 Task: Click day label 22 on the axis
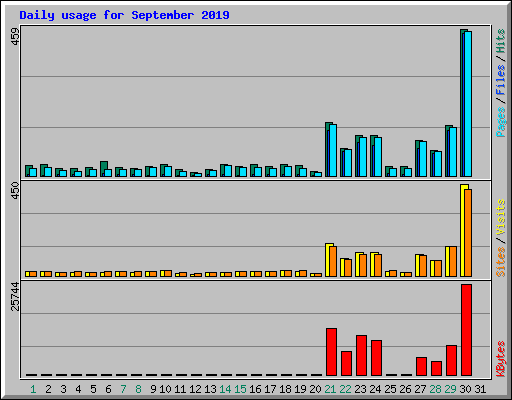(345, 389)
